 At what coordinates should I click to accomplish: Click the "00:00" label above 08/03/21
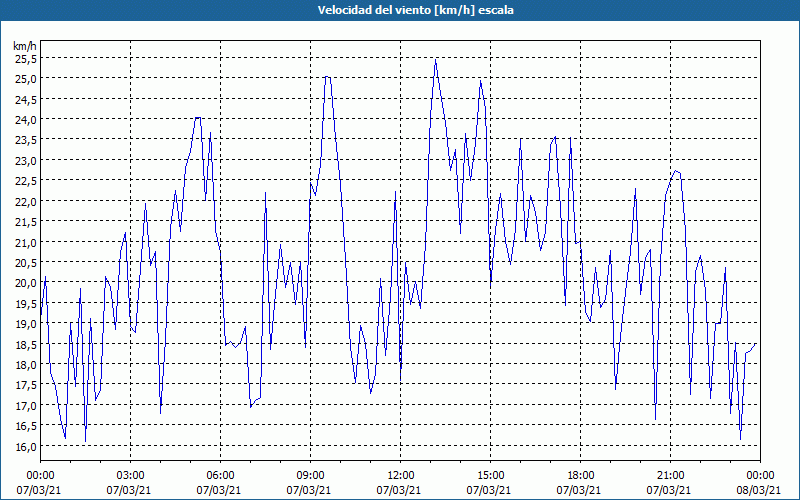pos(760,476)
